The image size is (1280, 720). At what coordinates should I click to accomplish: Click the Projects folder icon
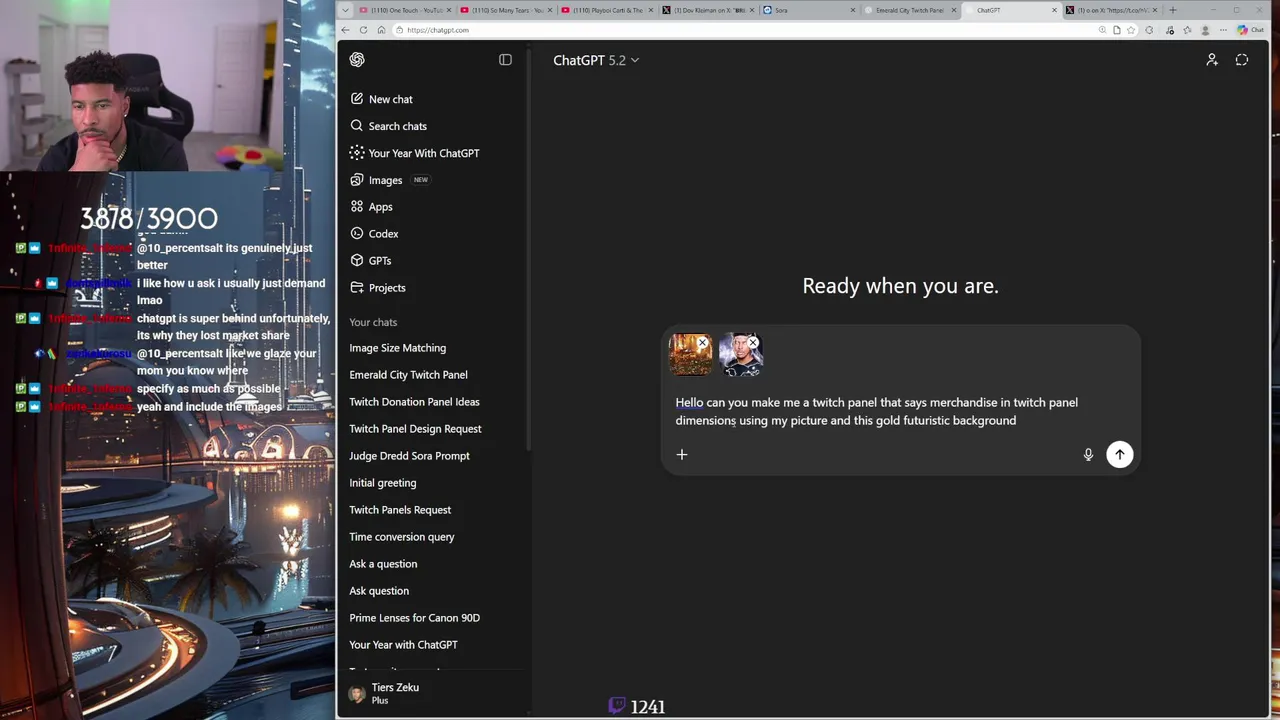coord(357,288)
